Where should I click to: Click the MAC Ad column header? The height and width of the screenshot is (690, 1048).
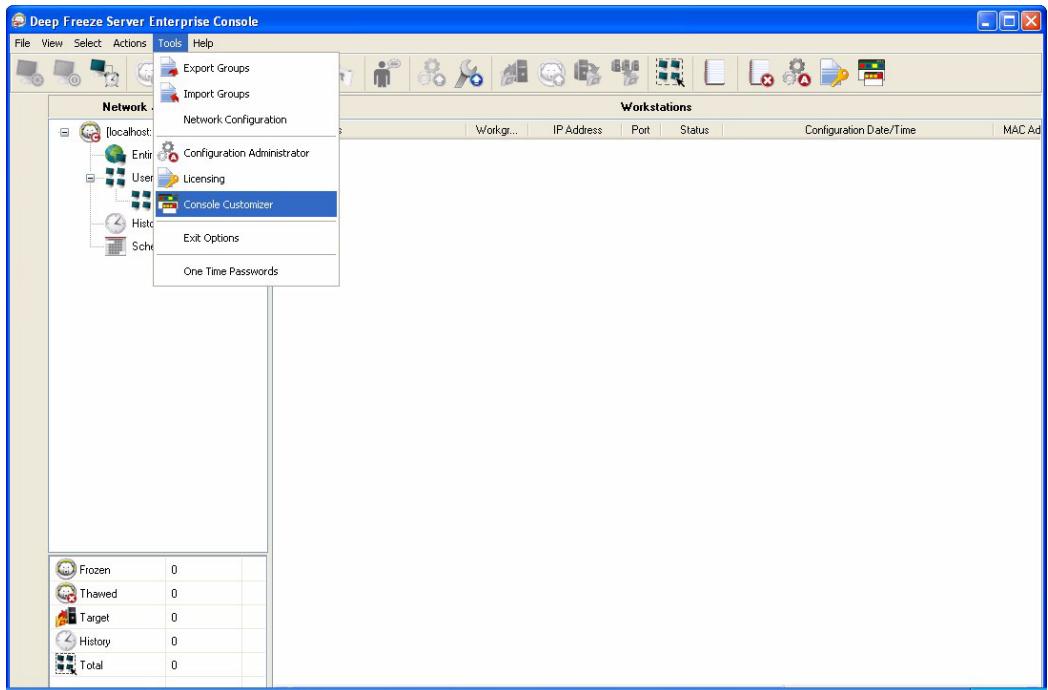coord(1020,130)
